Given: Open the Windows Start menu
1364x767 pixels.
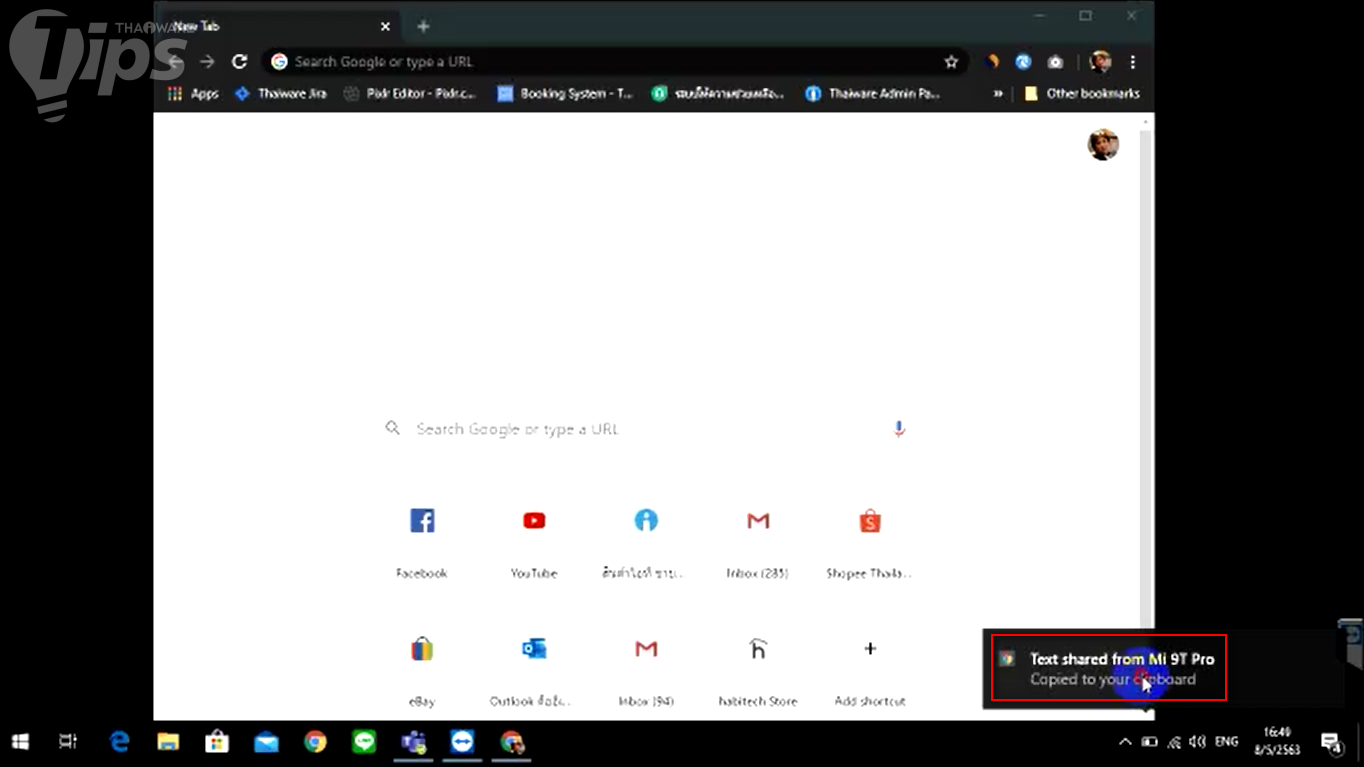Looking at the screenshot, I should (x=20, y=742).
